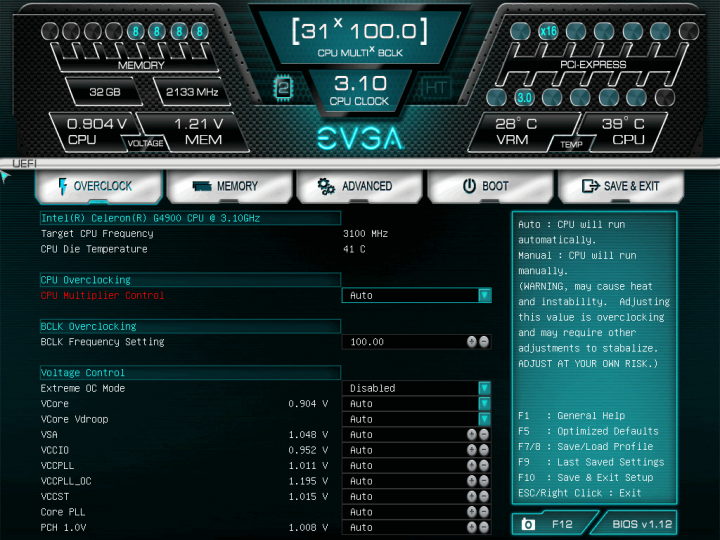The width and height of the screenshot is (720, 540).
Task: Increase VSA voltage with plus button
Action: click(472, 434)
